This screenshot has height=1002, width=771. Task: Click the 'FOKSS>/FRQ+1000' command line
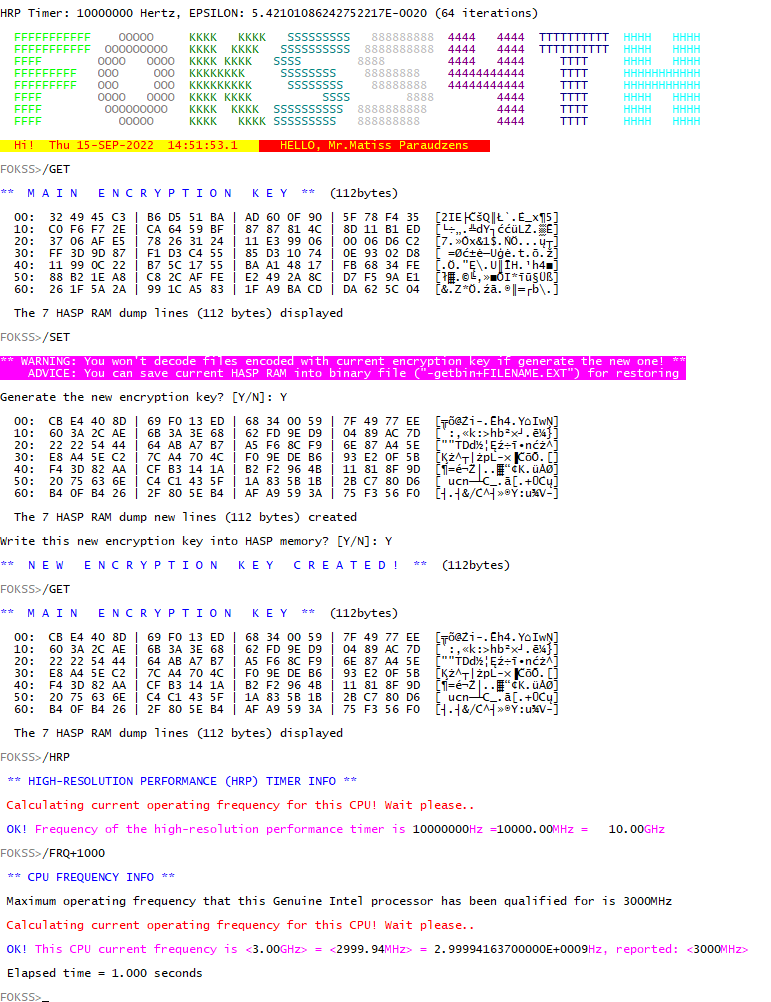[x=52, y=853]
